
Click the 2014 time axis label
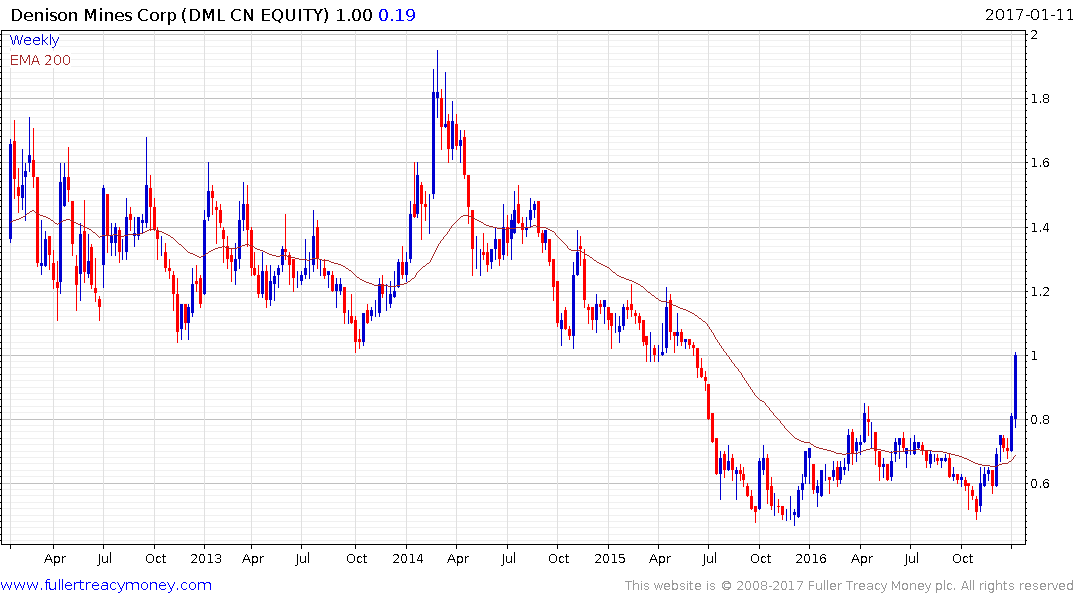point(407,558)
